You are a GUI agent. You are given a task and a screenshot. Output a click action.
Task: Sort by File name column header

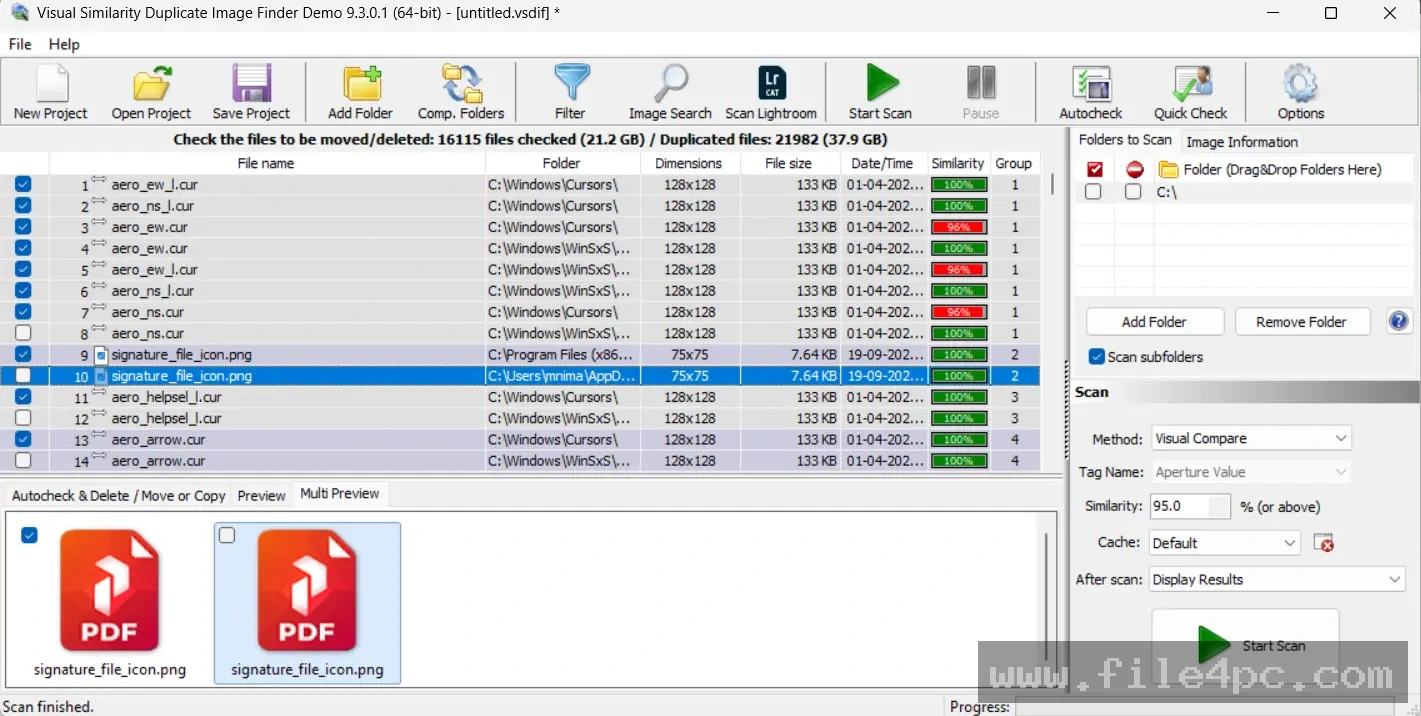pyautogui.click(x=266, y=163)
